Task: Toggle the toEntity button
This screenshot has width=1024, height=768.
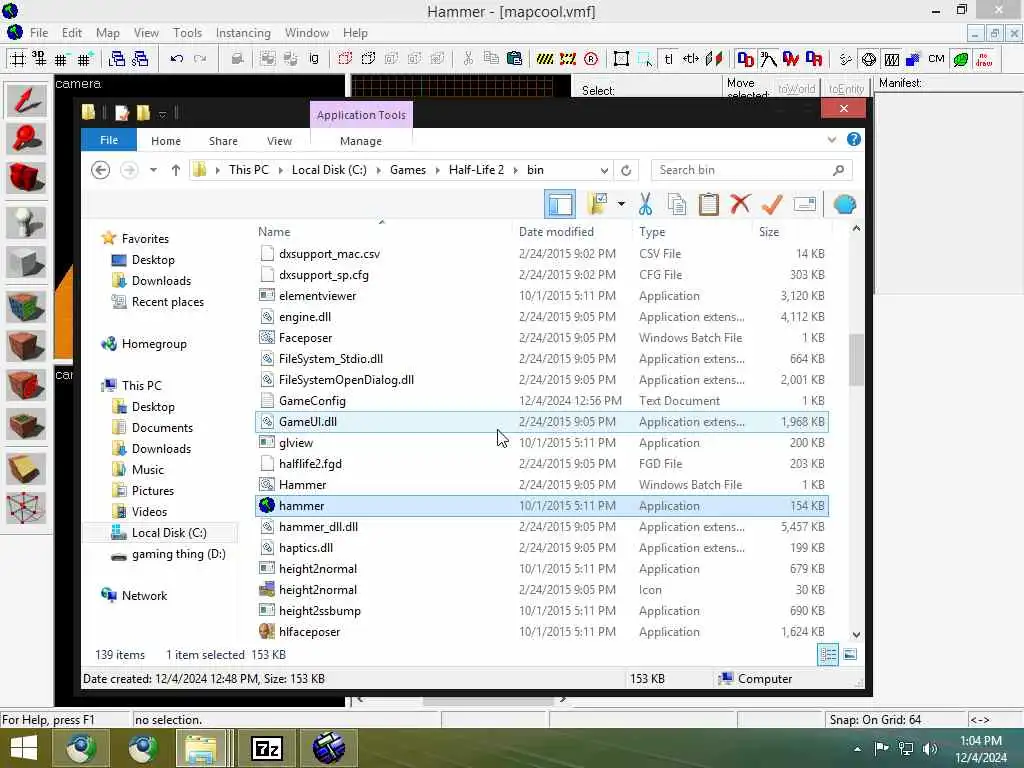Action: 846,88
